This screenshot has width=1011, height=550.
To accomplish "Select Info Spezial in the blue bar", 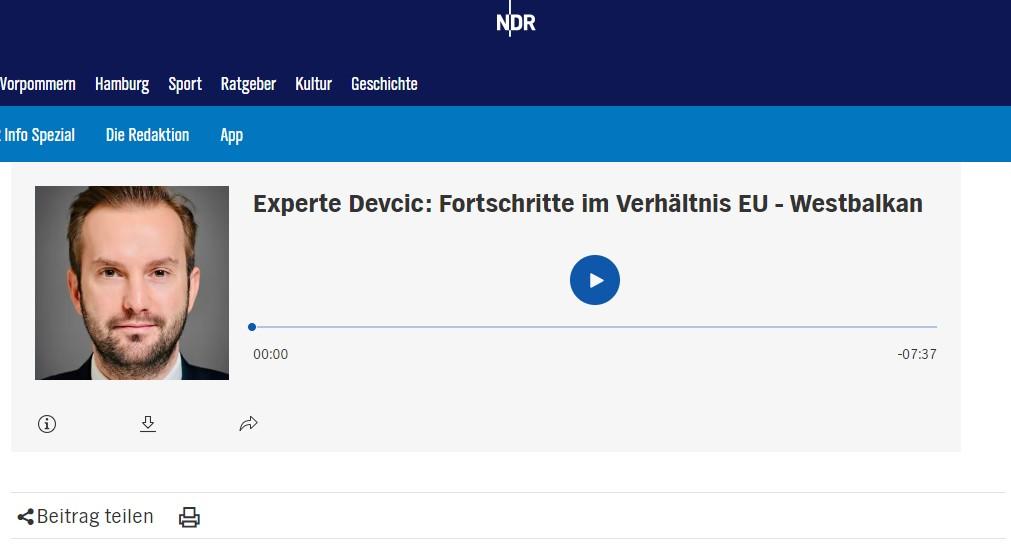I will 38,135.
